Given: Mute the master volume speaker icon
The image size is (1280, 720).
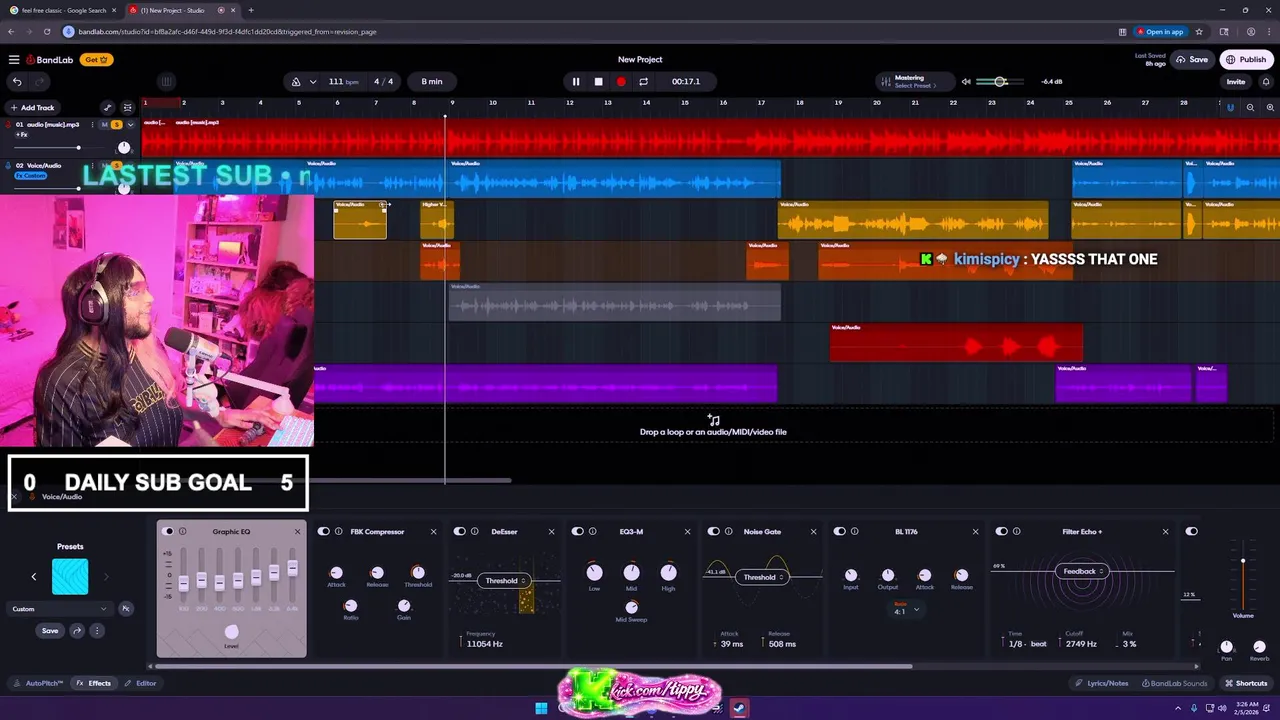Looking at the screenshot, I should click(x=966, y=81).
